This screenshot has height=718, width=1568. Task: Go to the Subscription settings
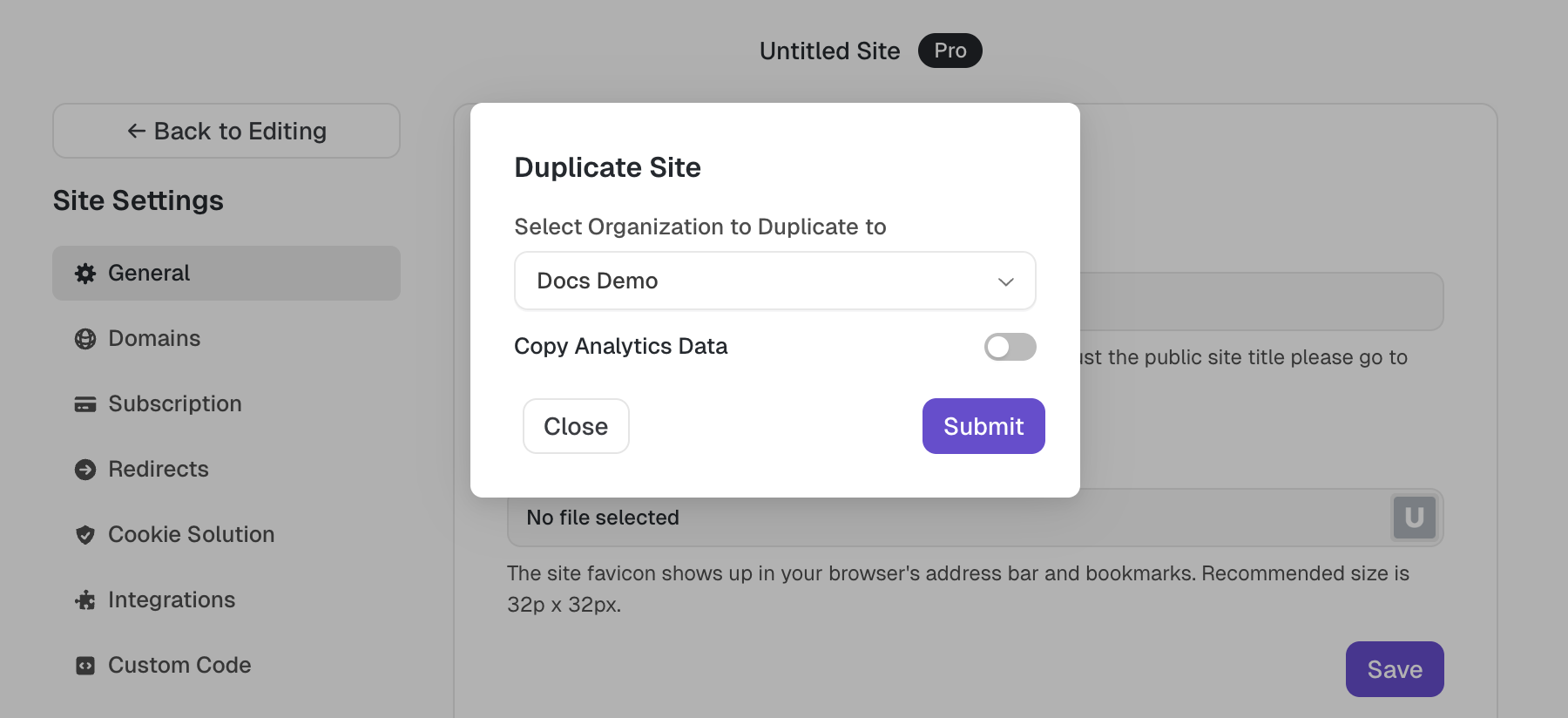tap(174, 404)
